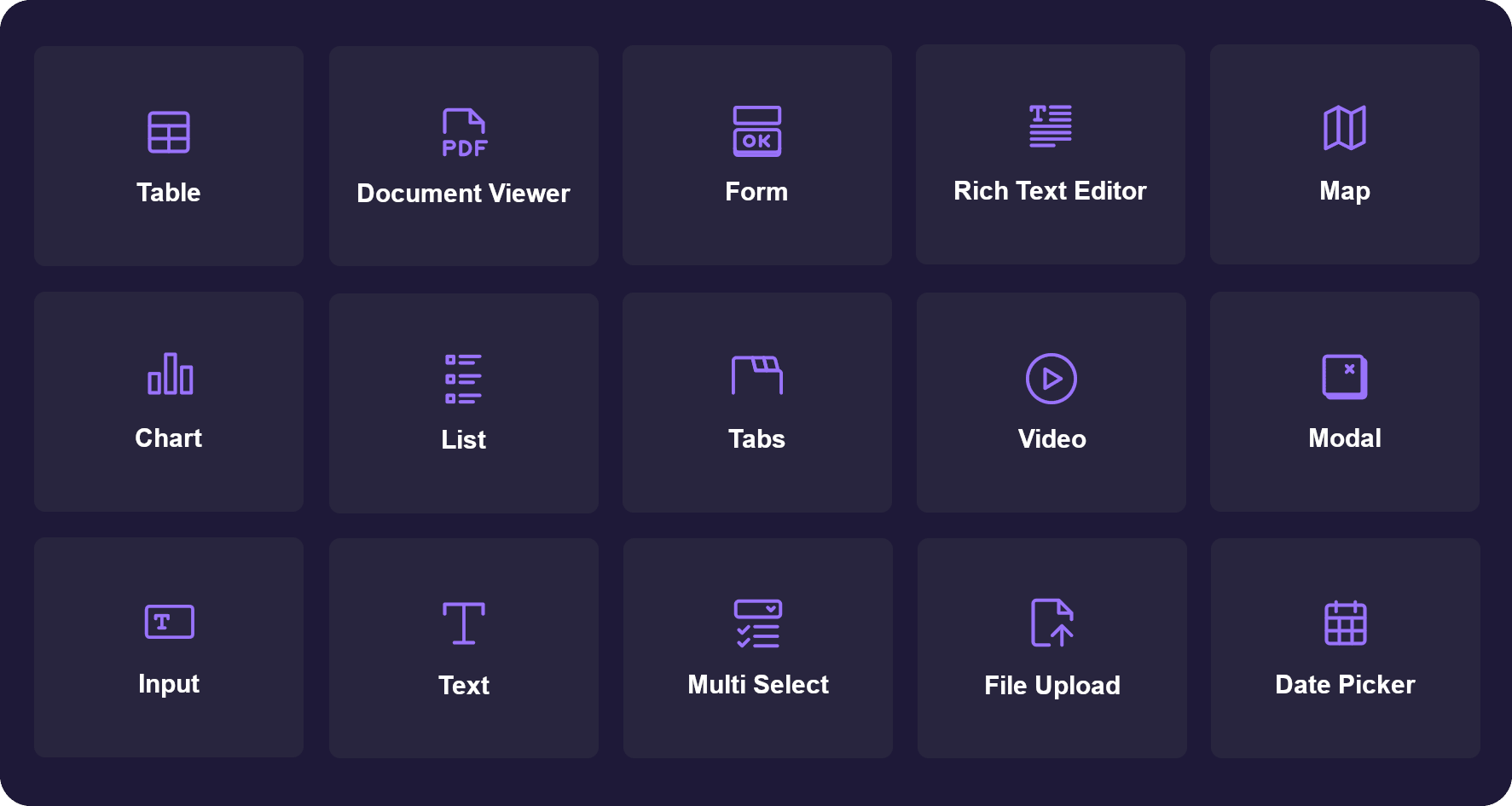Select the PDF Document Viewer icon
This screenshot has height=806, width=1512.
point(464,133)
